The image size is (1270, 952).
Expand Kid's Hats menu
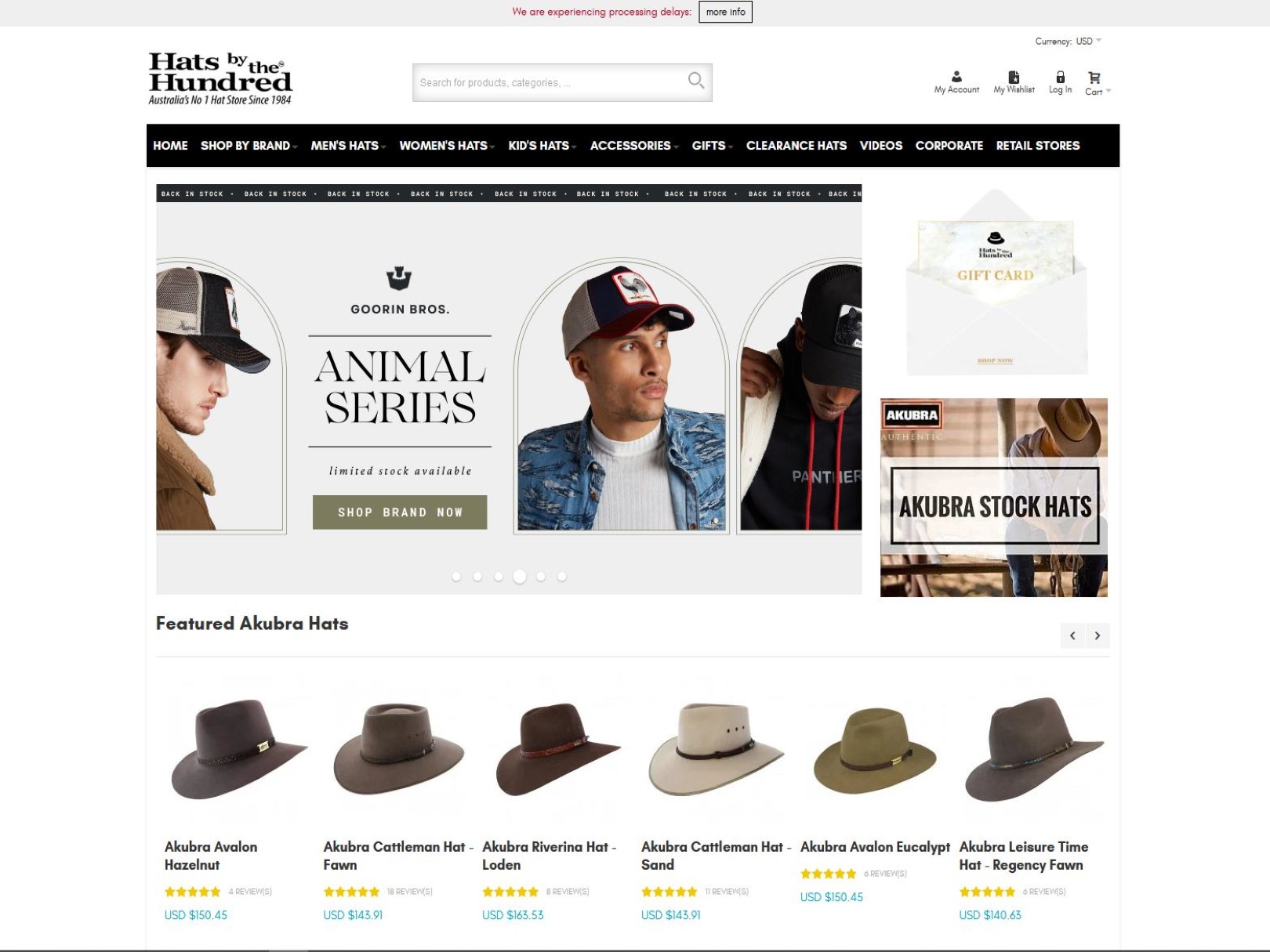(x=542, y=146)
